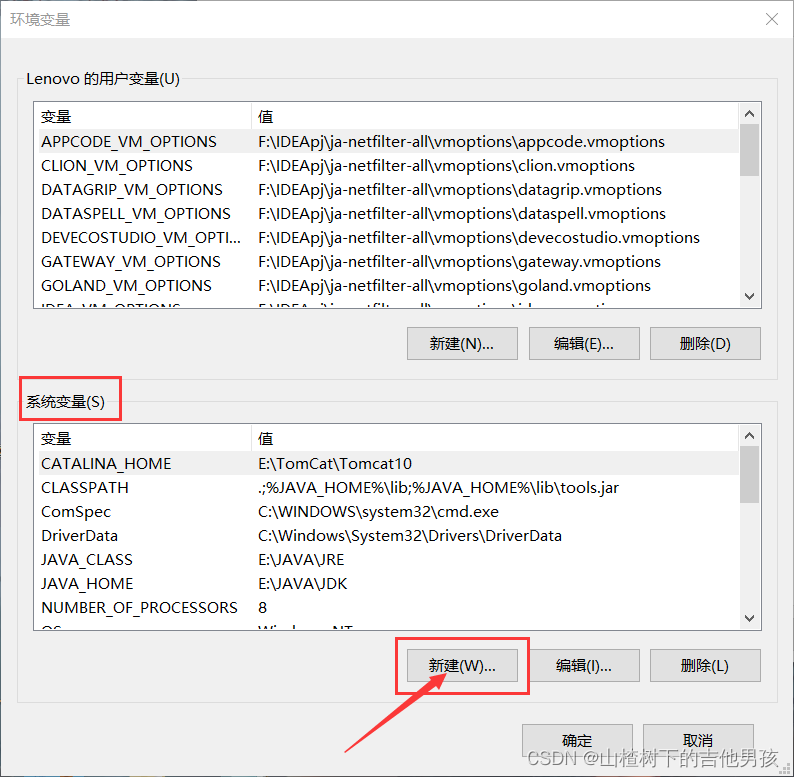Click down arrow of user variables scrollbar

[749, 296]
